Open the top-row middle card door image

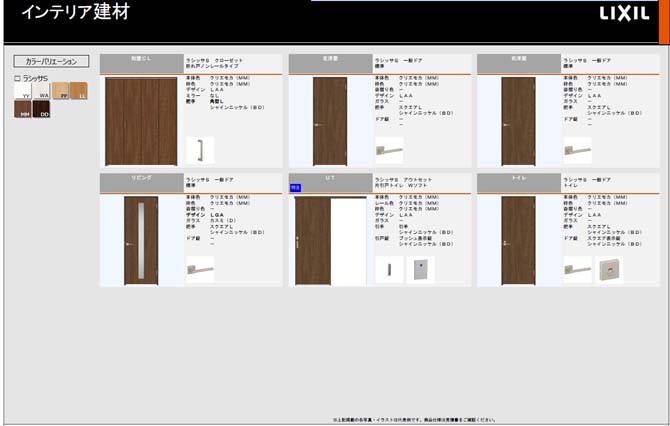(330, 121)
